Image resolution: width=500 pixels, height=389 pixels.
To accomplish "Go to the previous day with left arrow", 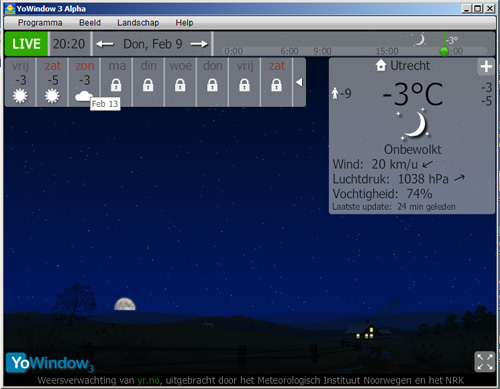I will click(105, 44).
